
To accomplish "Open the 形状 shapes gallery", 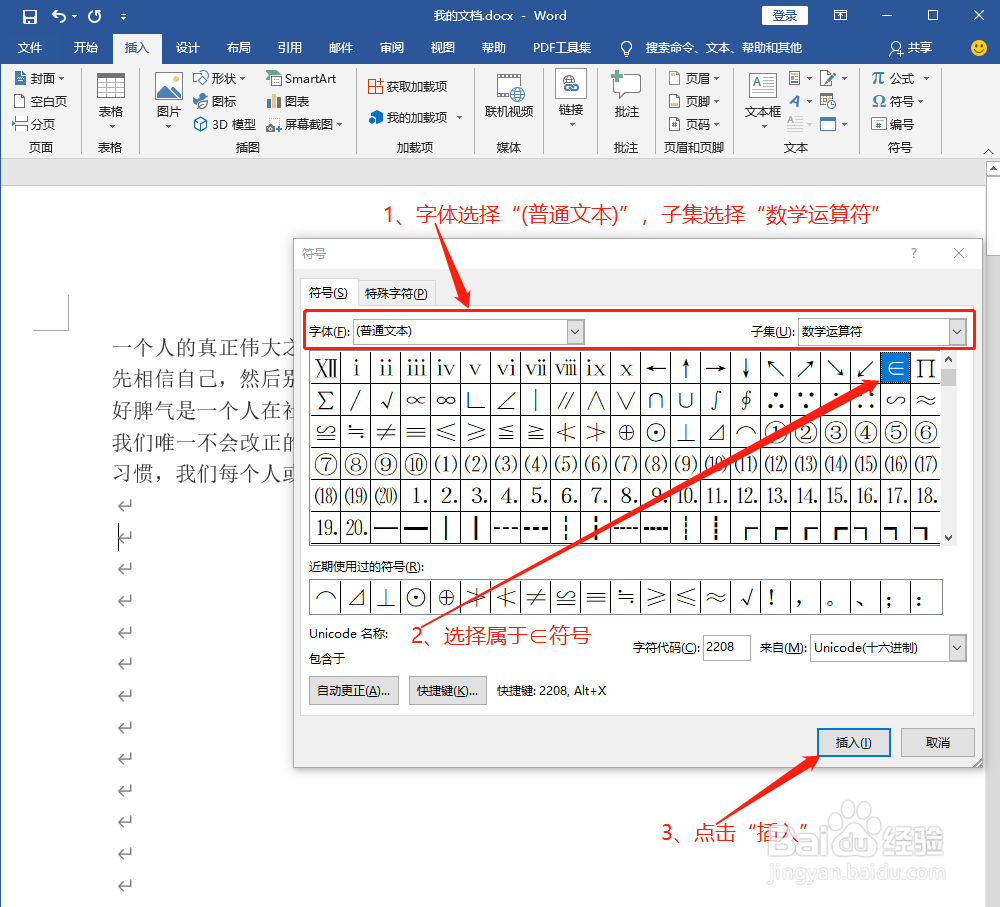I will 219,78.
